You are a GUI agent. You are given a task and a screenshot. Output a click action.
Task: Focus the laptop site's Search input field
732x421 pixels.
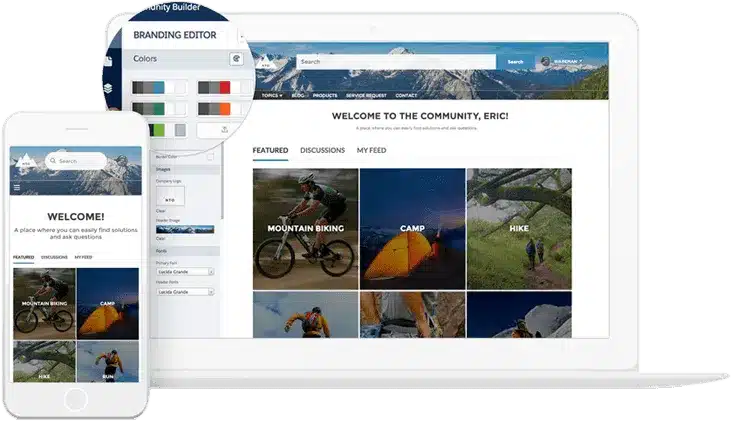[396, 62]
